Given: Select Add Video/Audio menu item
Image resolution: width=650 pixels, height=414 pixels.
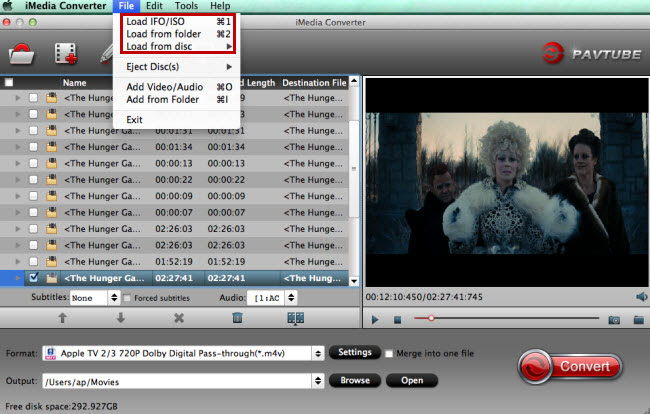Looking at the screenshot, I should pos(177,87).
